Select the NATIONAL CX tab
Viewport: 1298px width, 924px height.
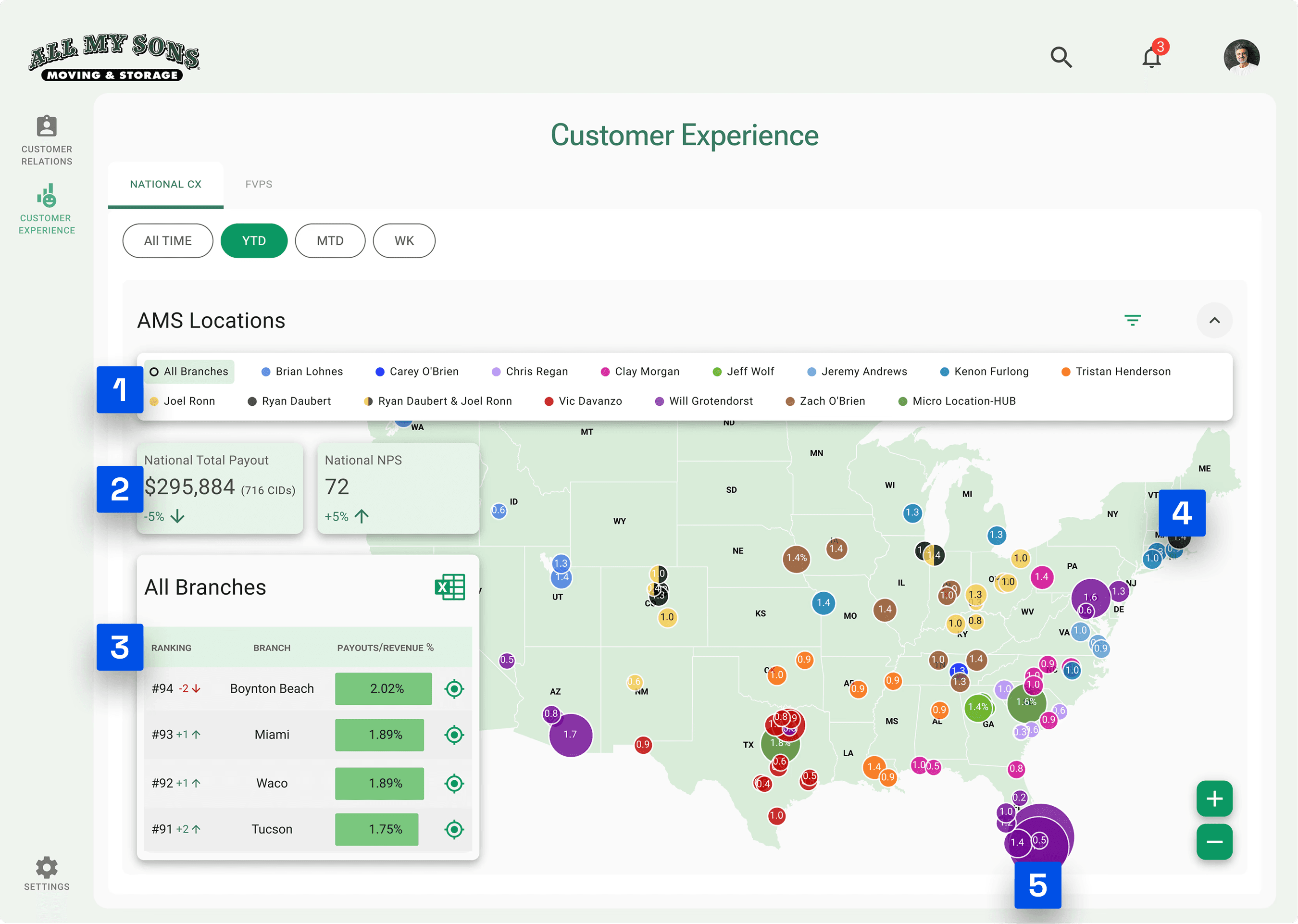point(165,184)
